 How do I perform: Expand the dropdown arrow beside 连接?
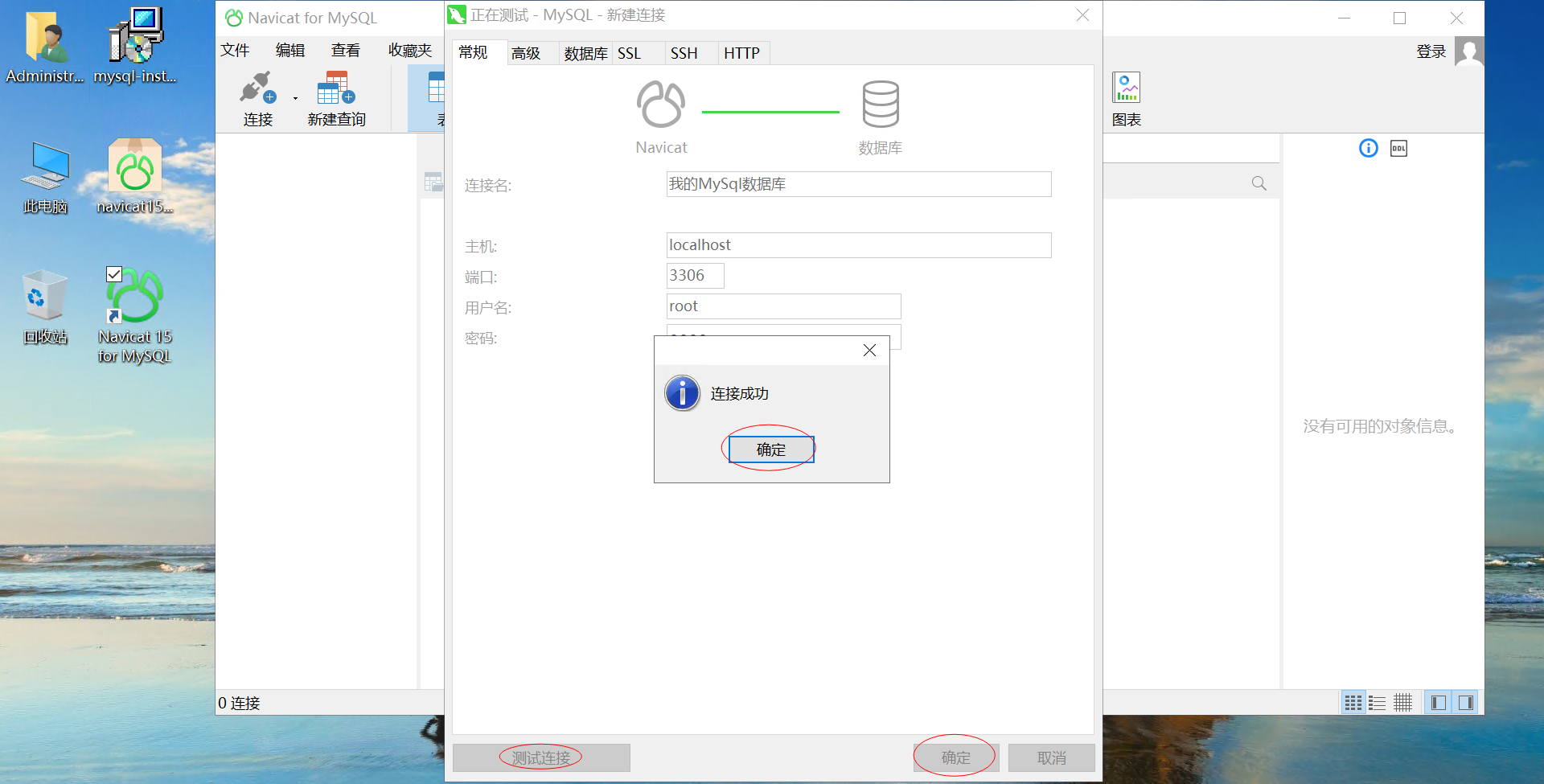coord(295,99)
